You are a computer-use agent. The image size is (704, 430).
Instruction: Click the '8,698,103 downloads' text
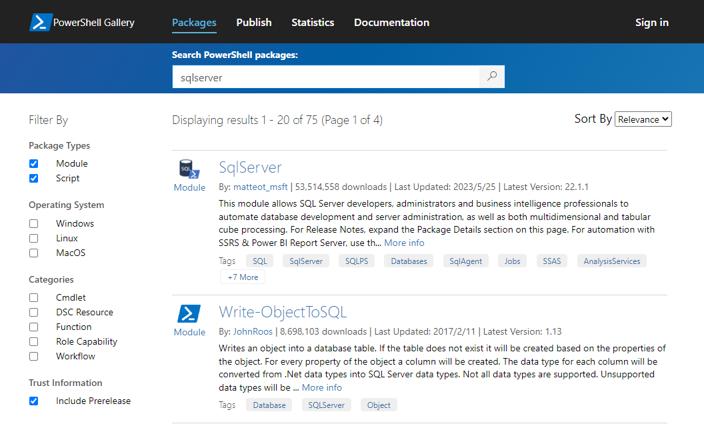(x=323, y=332)
